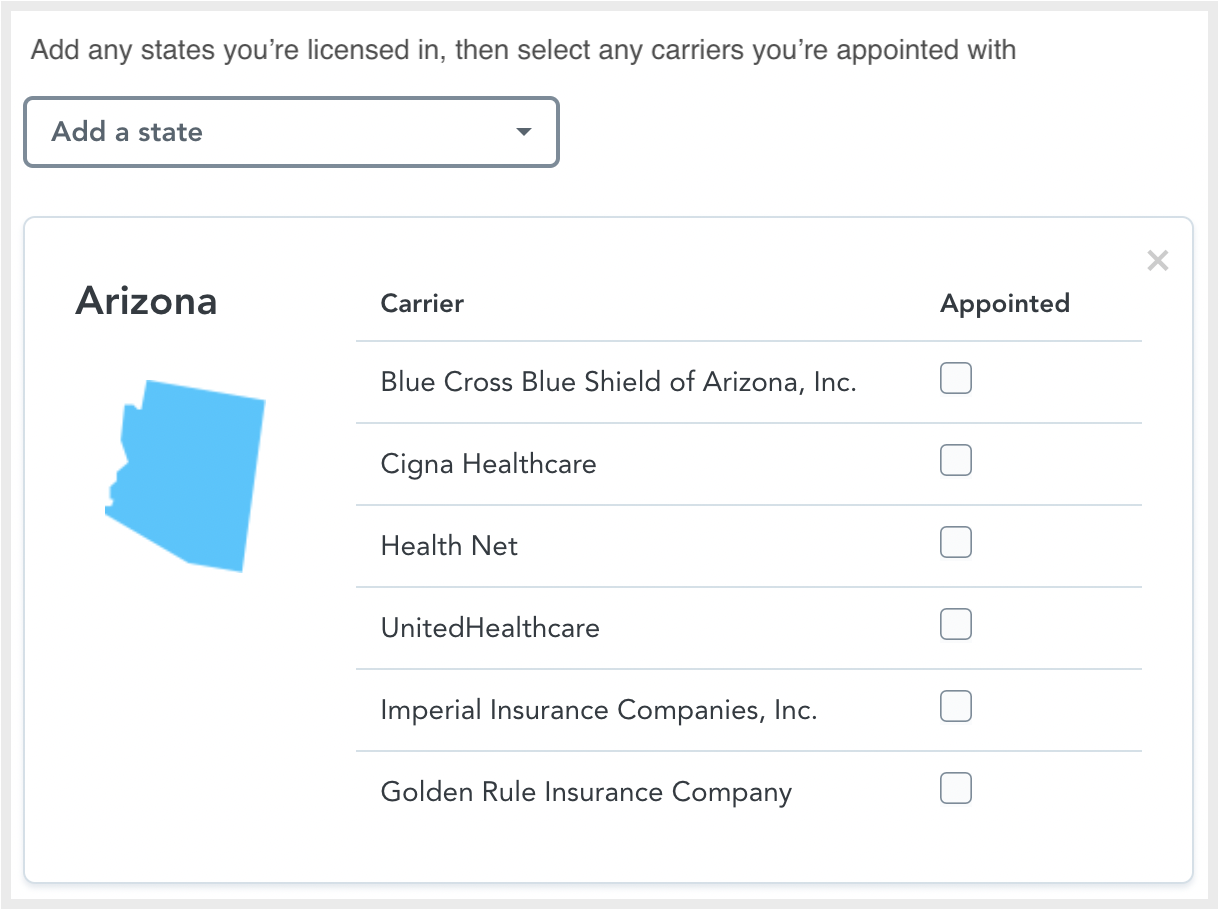Click the Health Net carrier name
This screenshot has height=910, width=1219.
448,545
